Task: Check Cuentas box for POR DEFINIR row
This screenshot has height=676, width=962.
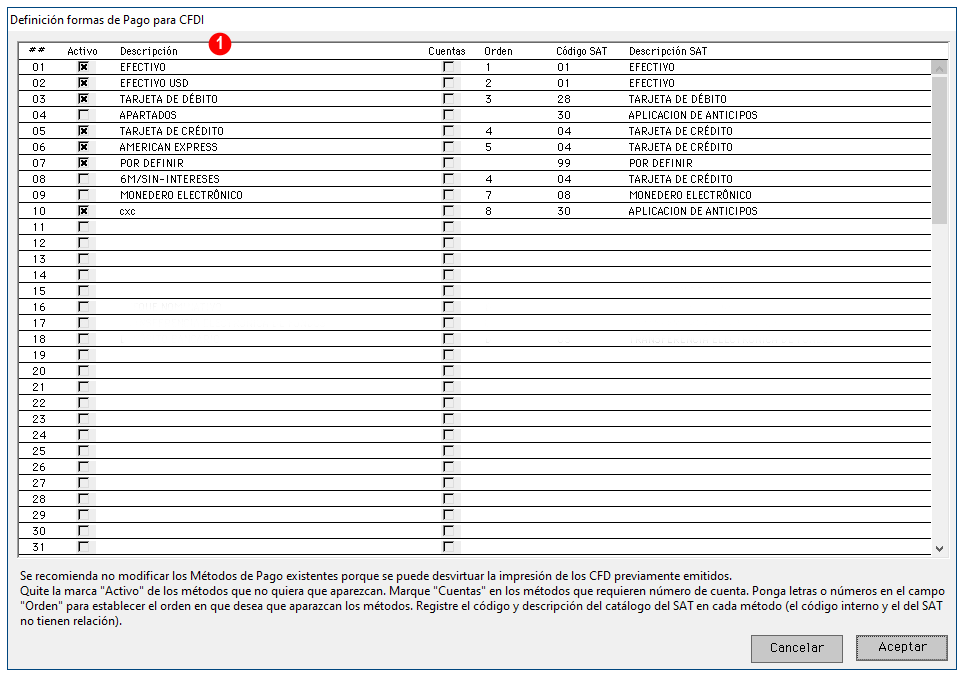Action: (x=448, y=163)
